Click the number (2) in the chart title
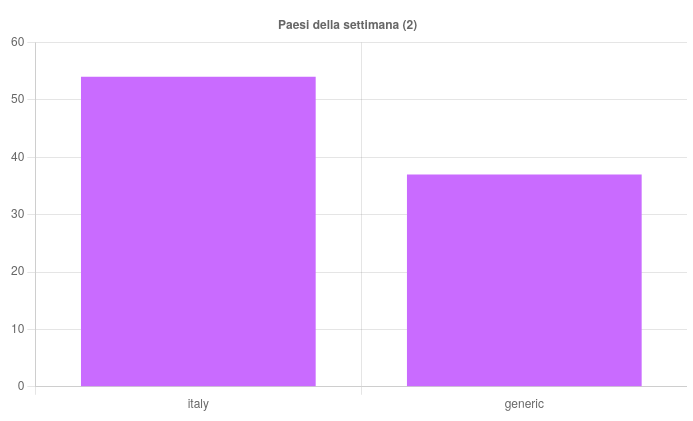Viewport: 693px width, 421px height. 409,25
